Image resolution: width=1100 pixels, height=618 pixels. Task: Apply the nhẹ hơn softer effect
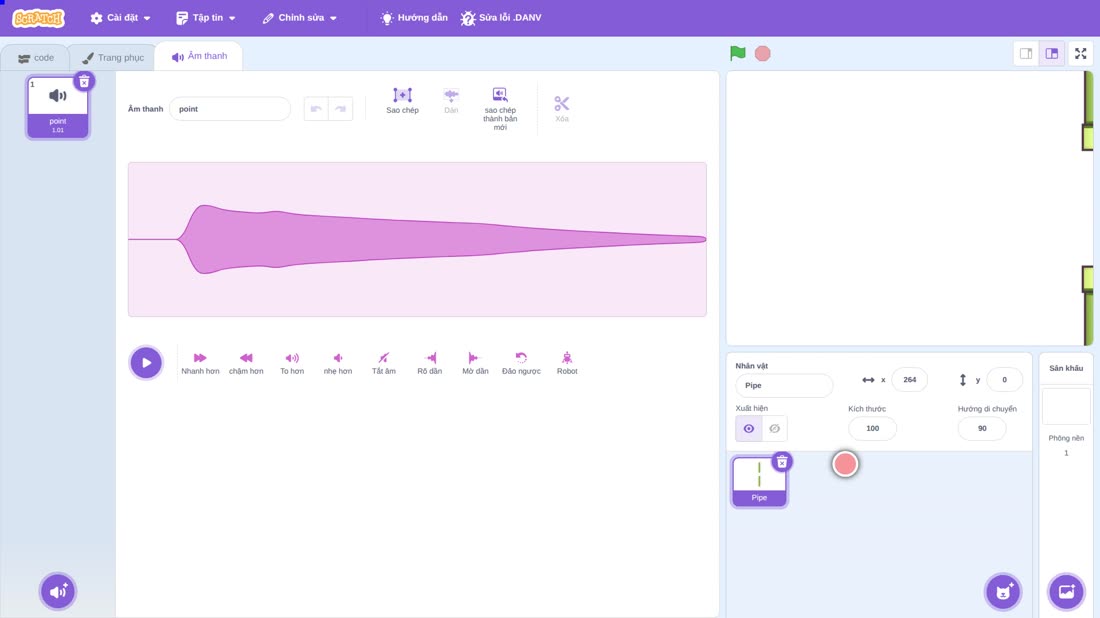point(337,363)
